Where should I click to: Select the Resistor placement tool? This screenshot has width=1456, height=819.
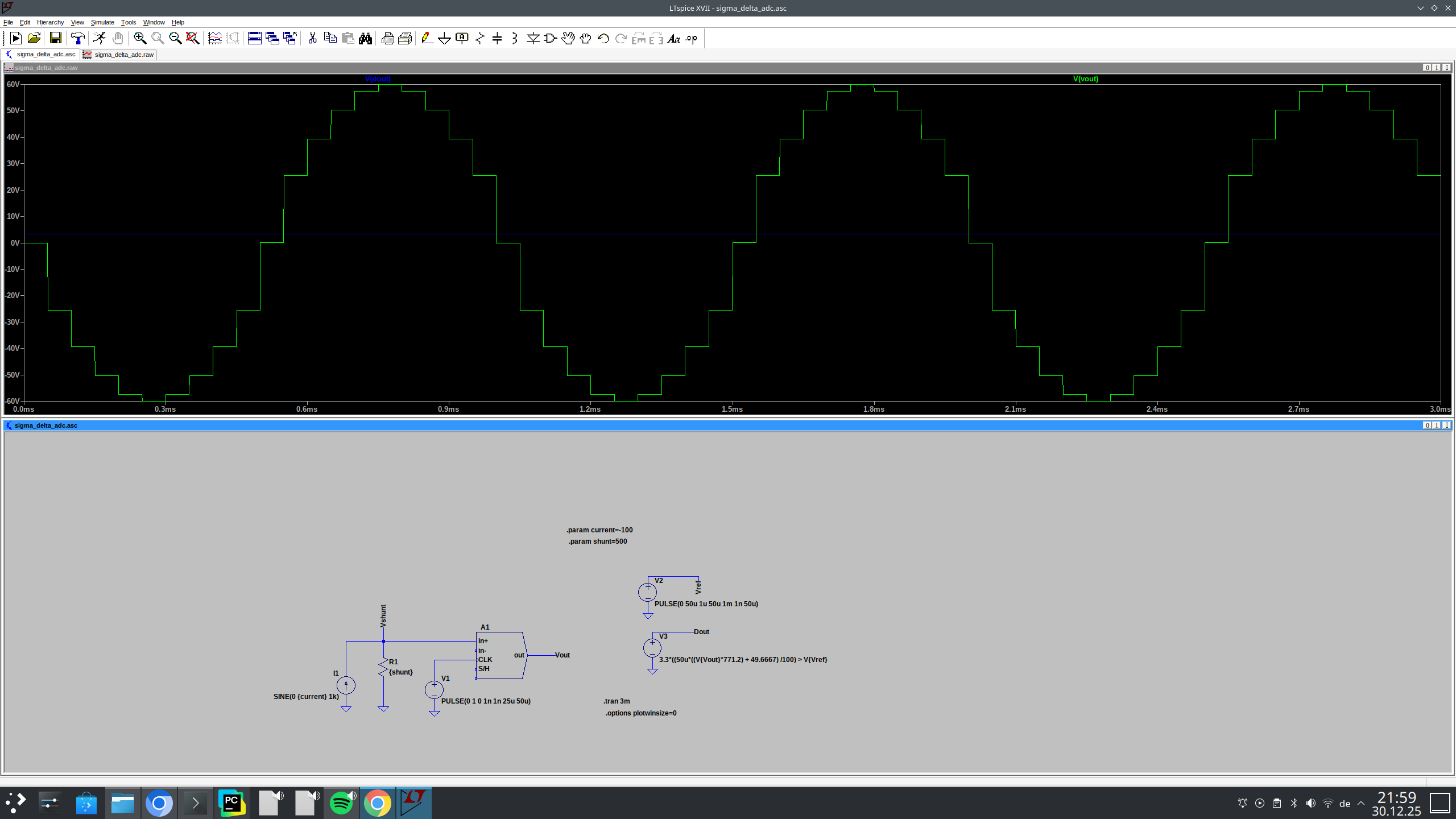point(479,38)
